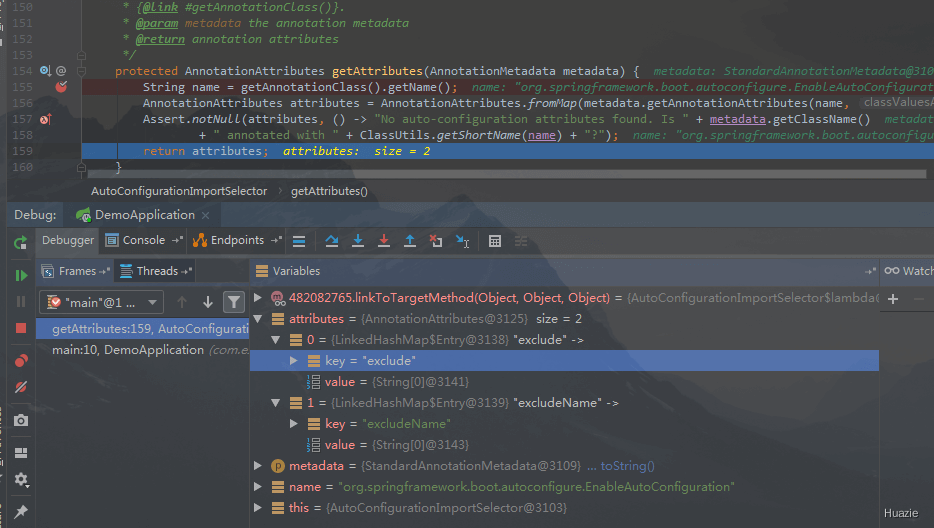This screenshot has height=528, width=934.
Task: Click the Rerun DemoApplication icon
Action: pyautogui.click(x=20, y=243)
